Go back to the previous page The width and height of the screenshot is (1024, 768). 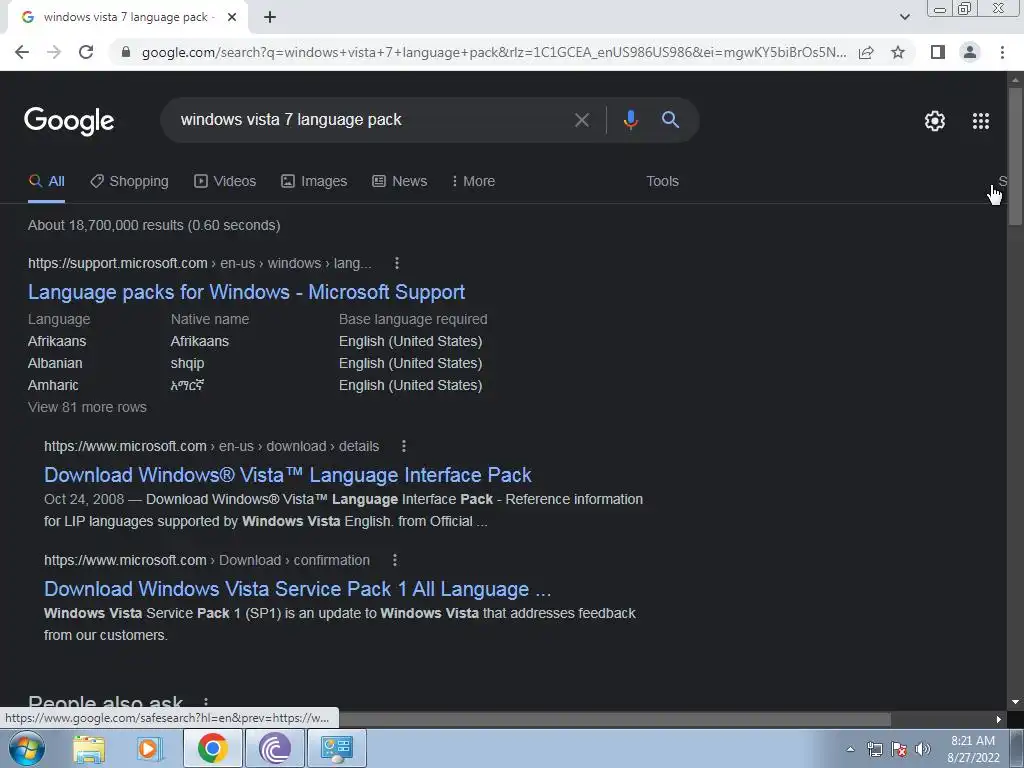pos(22,52)
